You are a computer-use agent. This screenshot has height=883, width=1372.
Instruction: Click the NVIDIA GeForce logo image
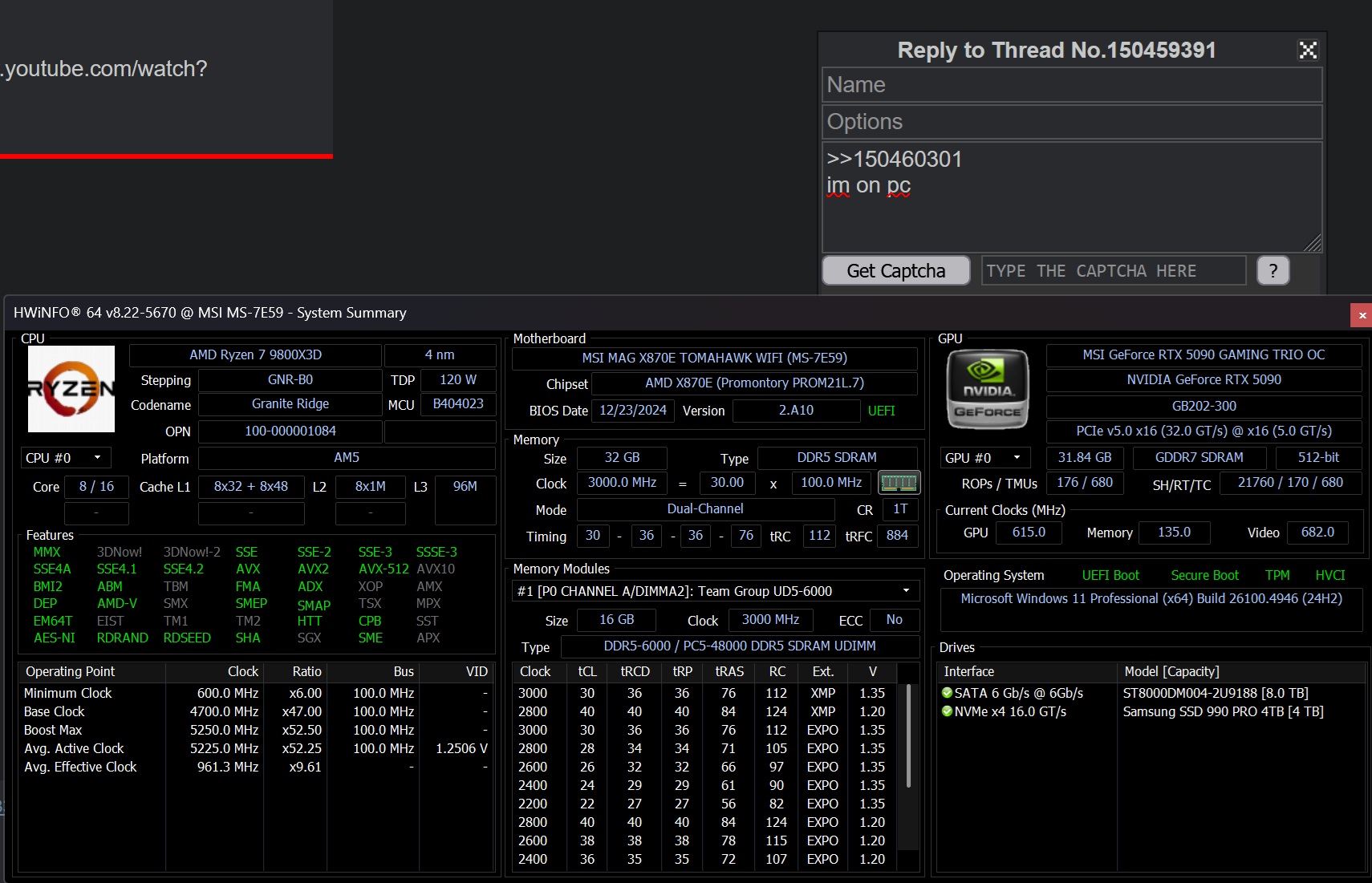pos(987,390)
